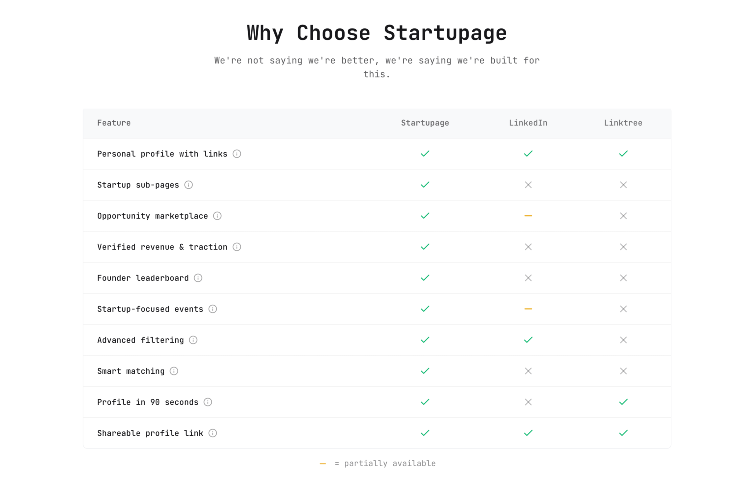Click Startupage checkmark for Smart matching
Image resolution: width=741 pixels, height=500 pixels.
click(x=425, y=371)
